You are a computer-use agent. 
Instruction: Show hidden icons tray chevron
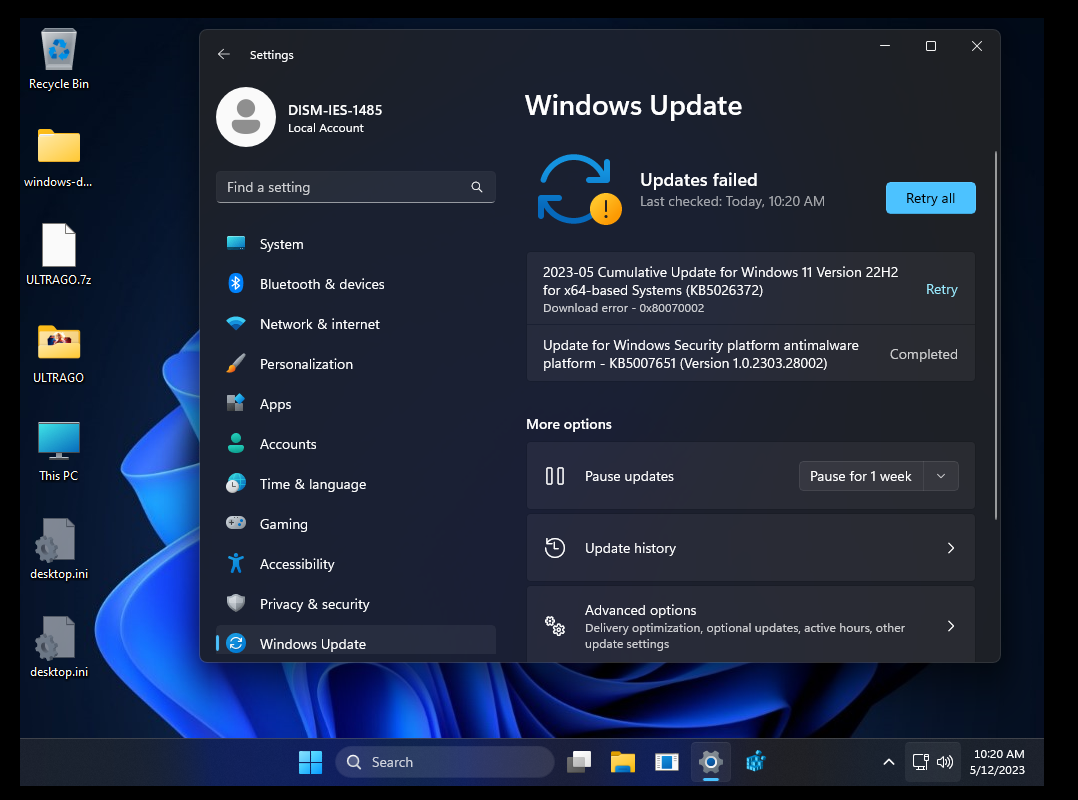pos(888,762)
